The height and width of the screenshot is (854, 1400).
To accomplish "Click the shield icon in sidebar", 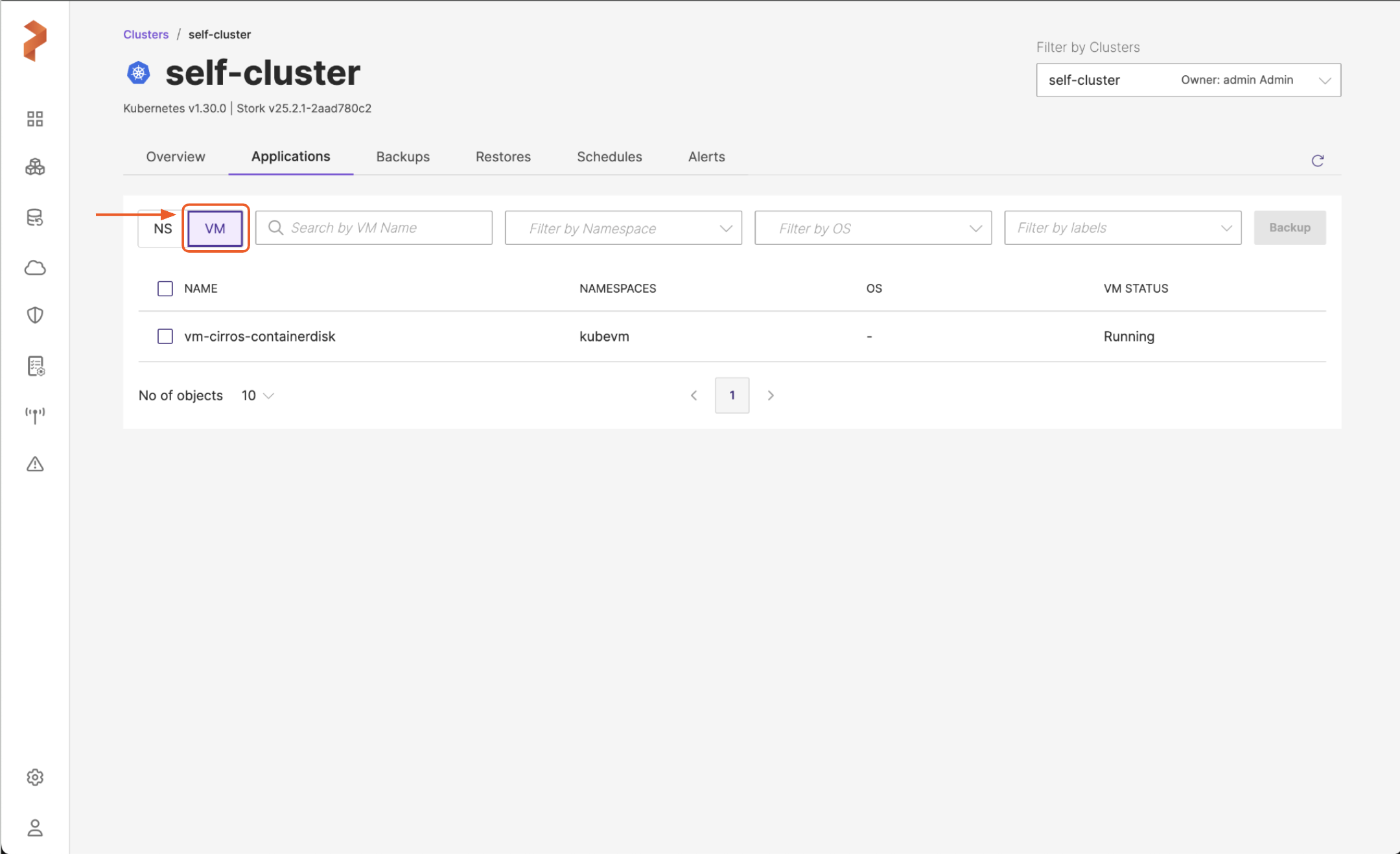I will [x=35, y=316].
